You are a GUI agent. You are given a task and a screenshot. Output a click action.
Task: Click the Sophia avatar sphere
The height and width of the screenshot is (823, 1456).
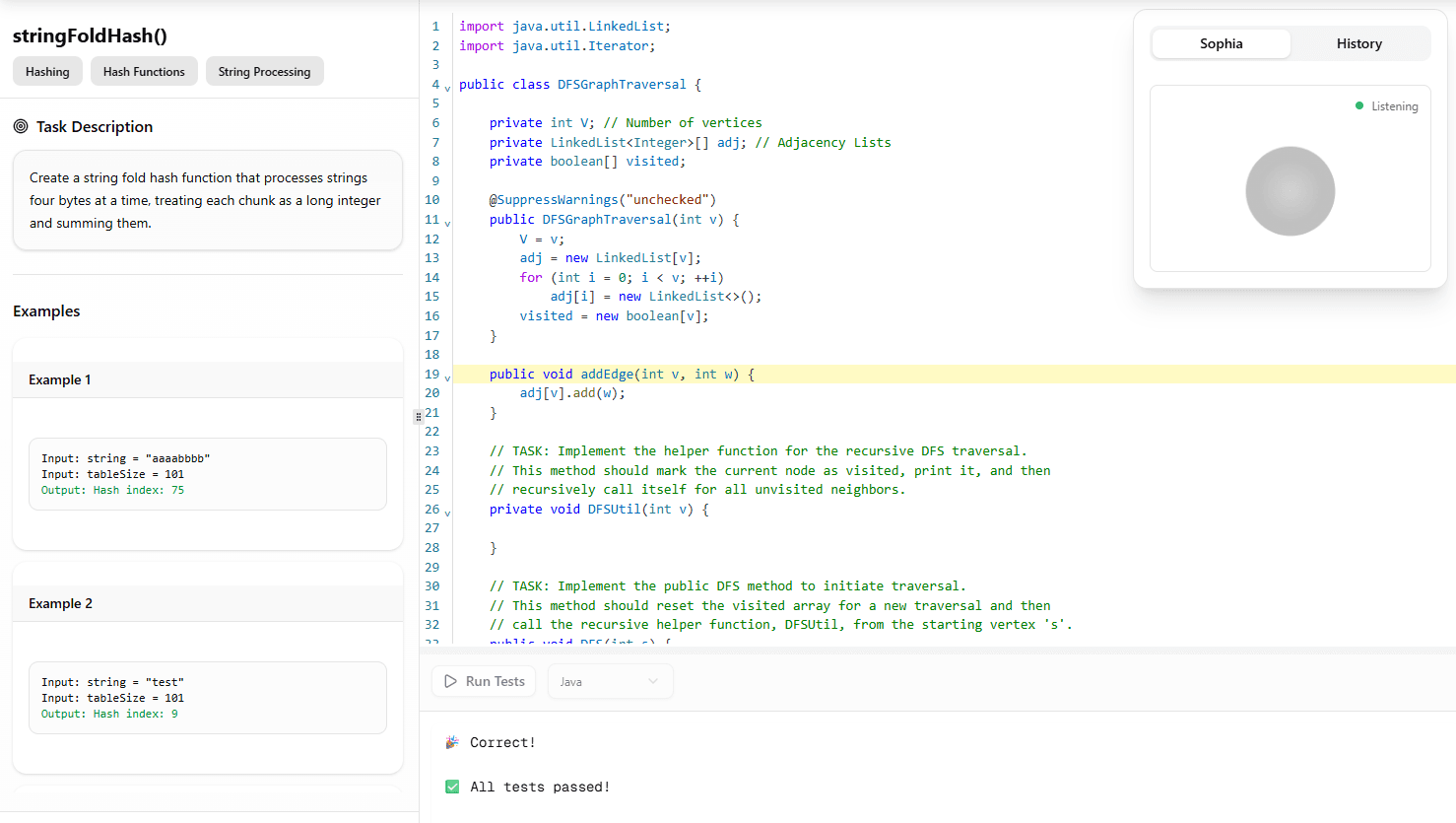coord(1290,190)
